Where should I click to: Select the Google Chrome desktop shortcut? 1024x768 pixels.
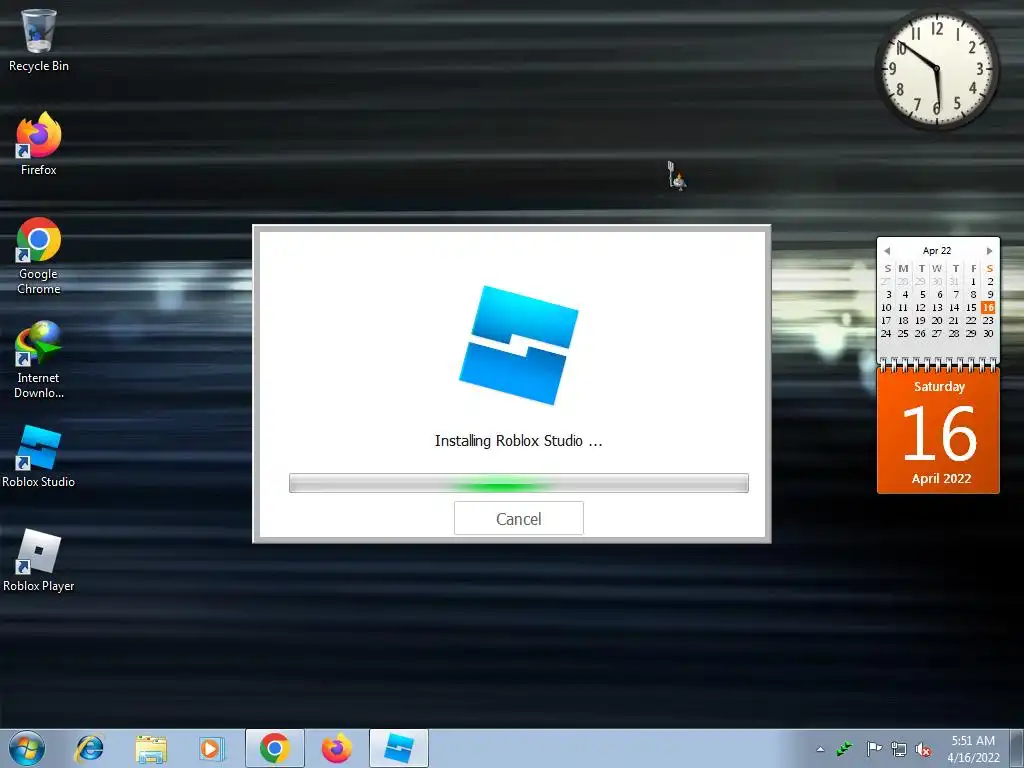coord(39,256)
